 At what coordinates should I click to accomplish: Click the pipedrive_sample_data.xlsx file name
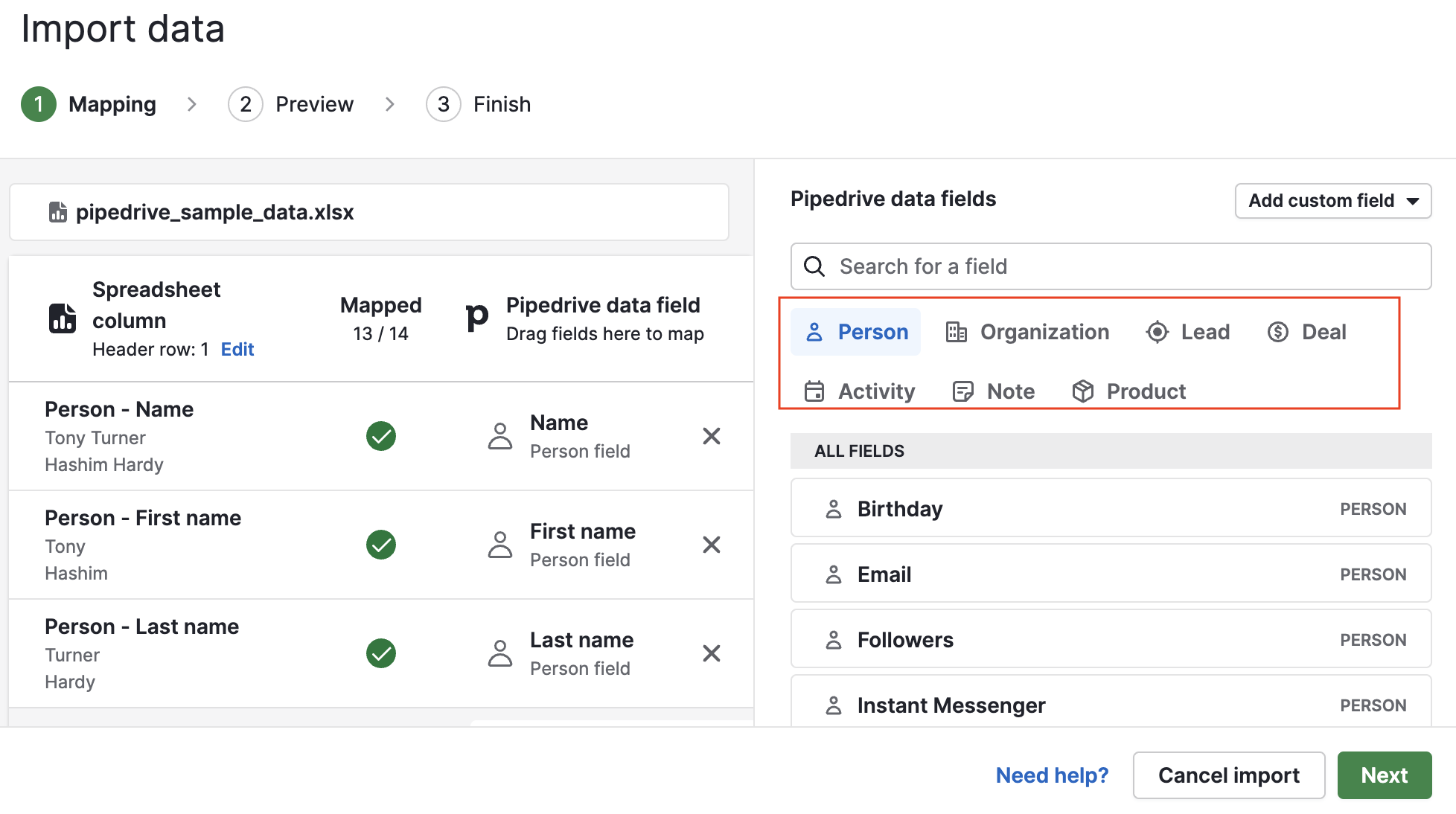coord(215,212)
